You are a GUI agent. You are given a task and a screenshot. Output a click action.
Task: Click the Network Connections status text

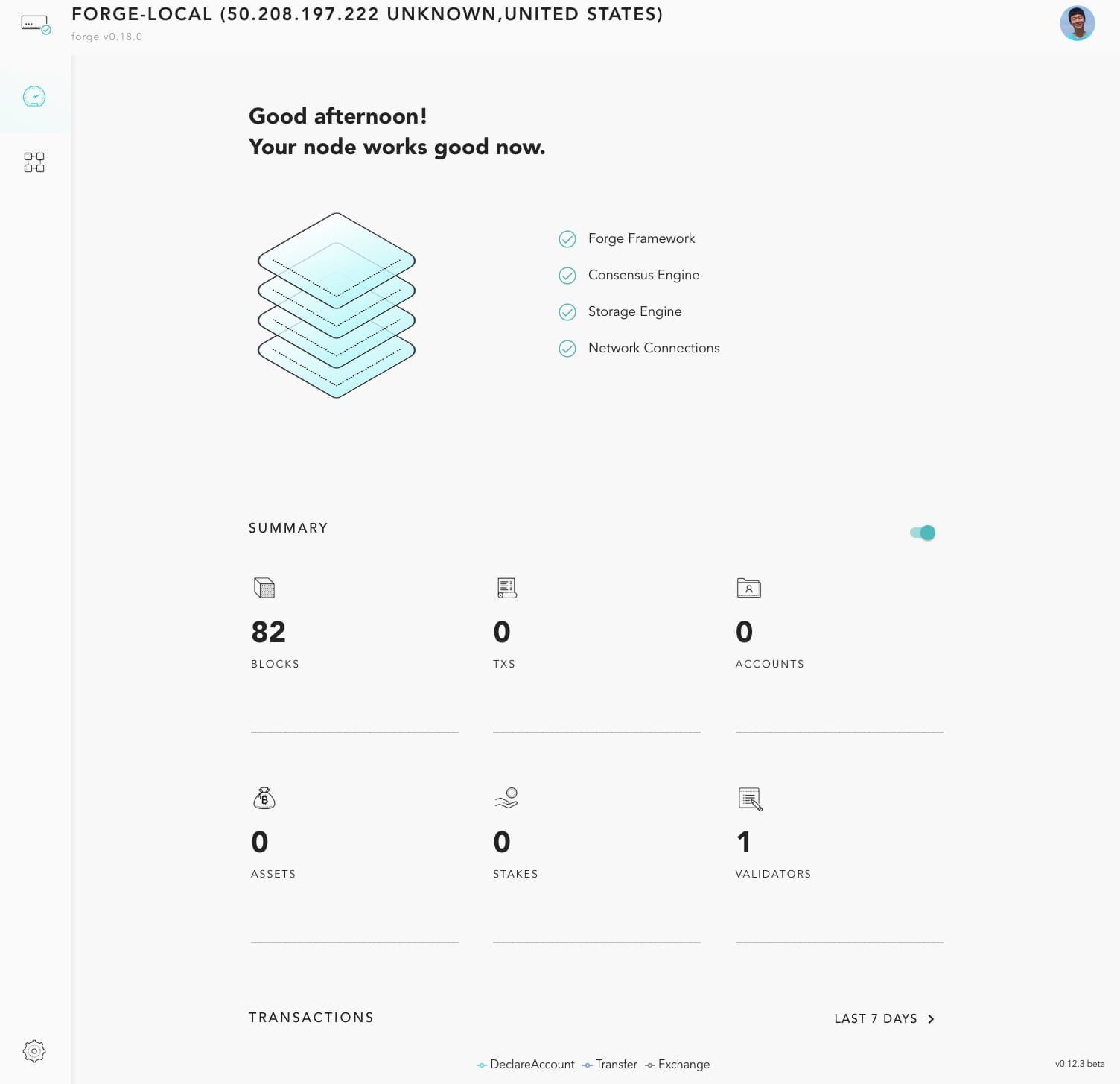click(654, 348)
